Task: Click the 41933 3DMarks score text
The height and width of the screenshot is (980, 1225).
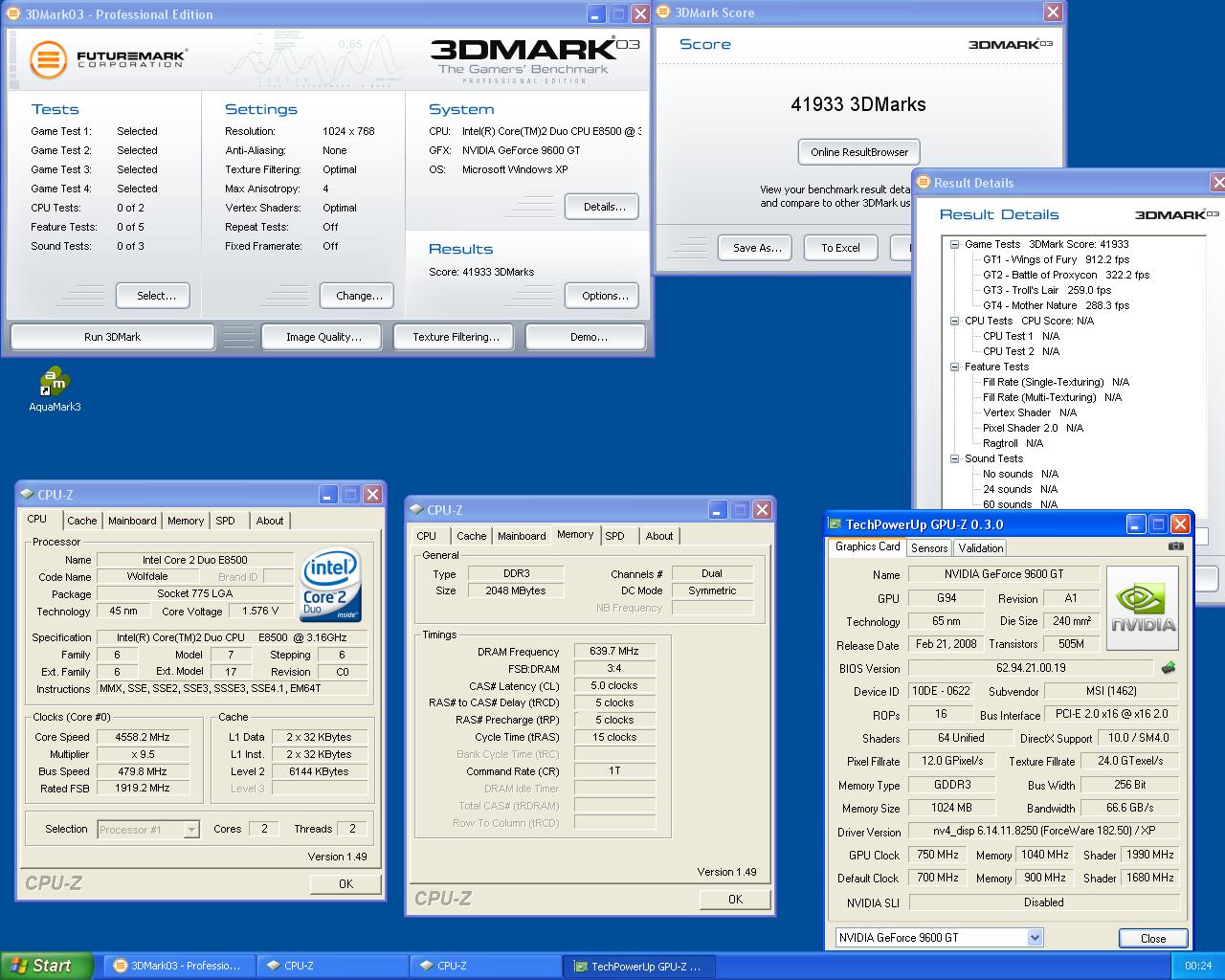Action: (858, 104)
